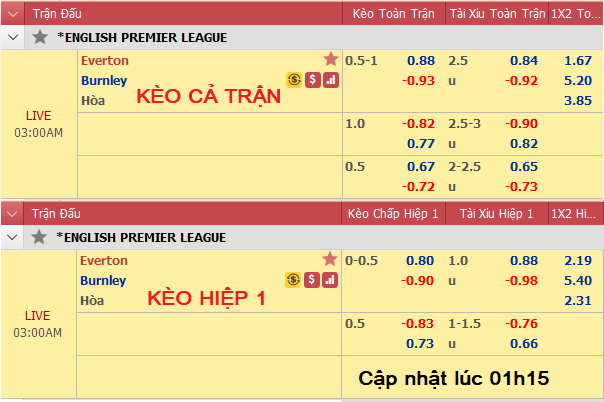Screen dimensions: 604x402
Task: Collapse top English Premier League group chevron
Action: 13,37
